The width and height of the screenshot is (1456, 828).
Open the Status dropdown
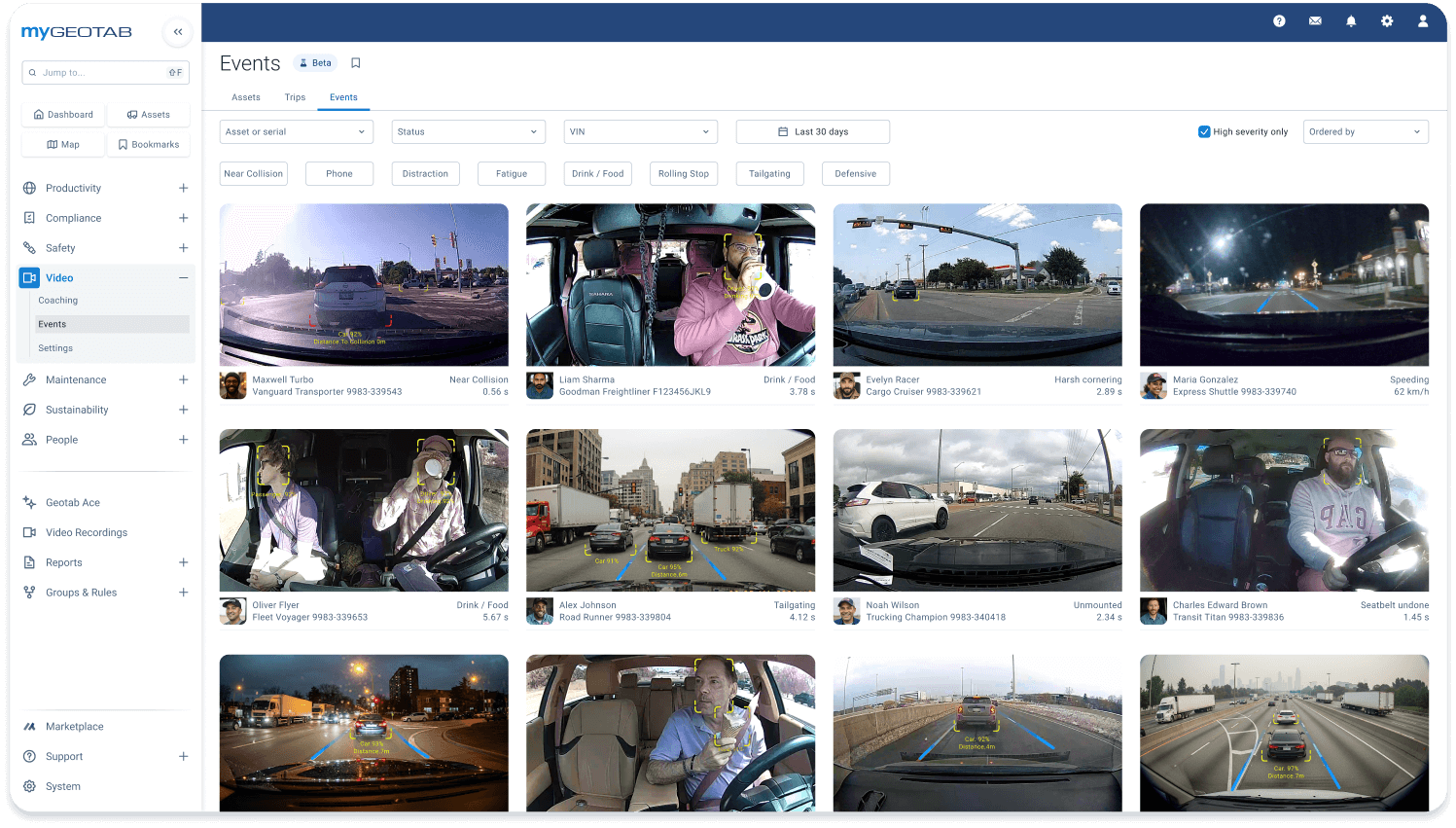468,131
